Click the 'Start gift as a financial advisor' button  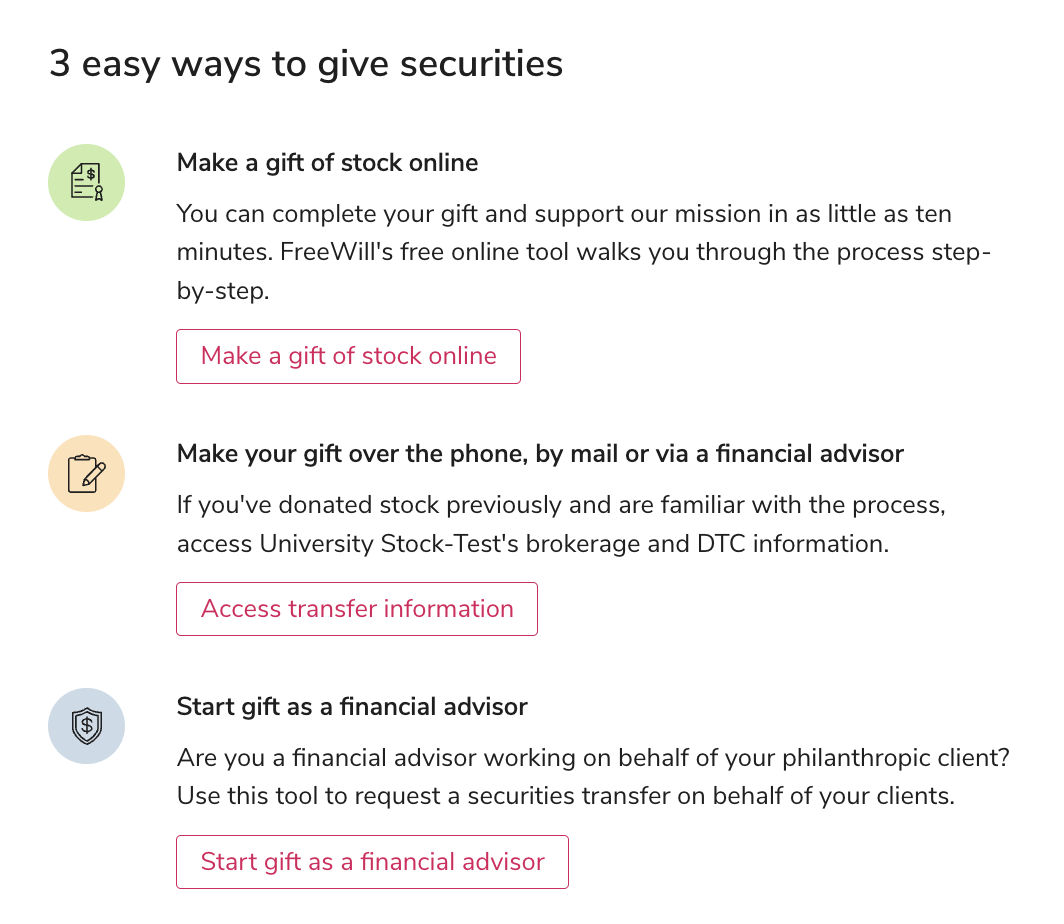[x=372, y=862]
